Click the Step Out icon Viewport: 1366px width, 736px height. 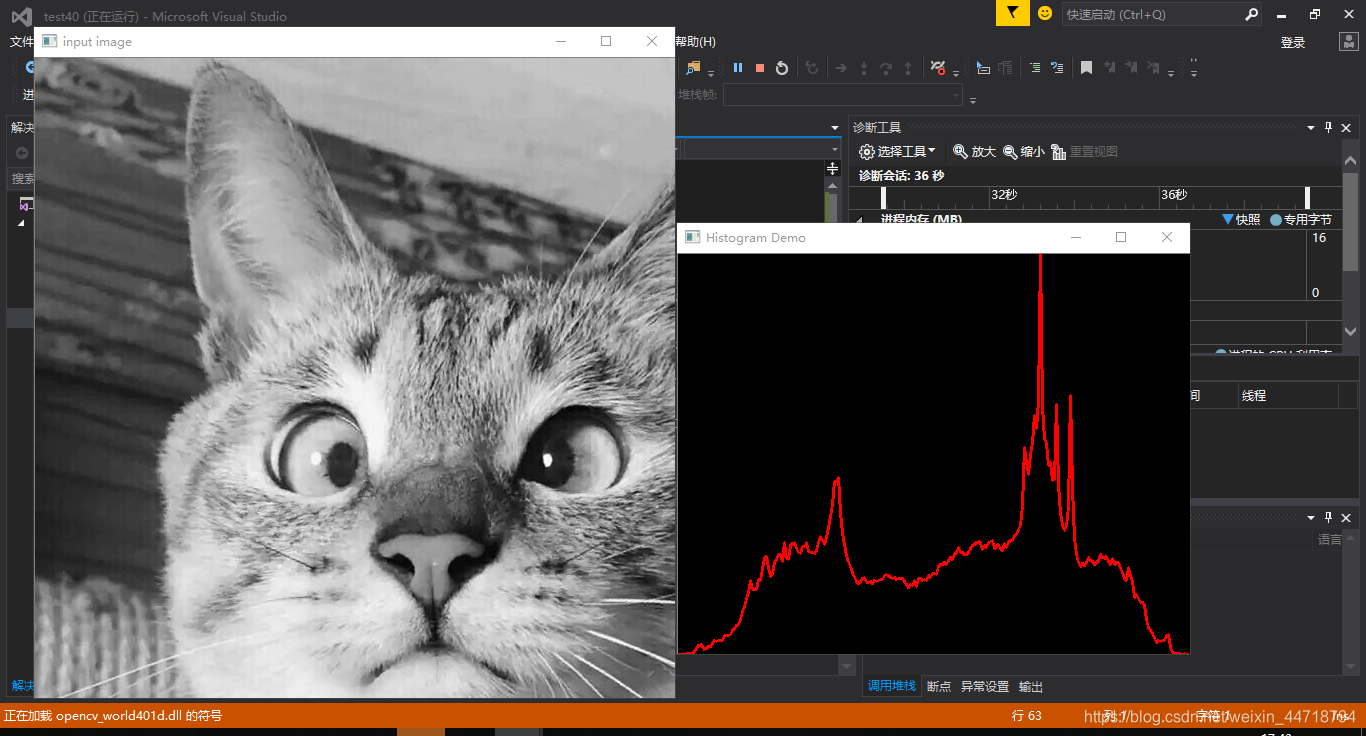908,68
